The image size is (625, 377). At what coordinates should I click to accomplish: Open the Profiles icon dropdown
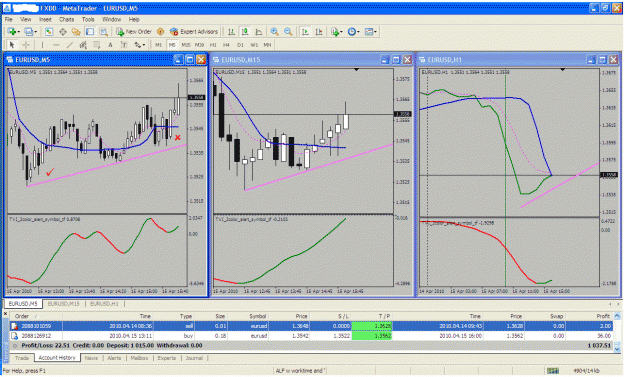point(30,31)
